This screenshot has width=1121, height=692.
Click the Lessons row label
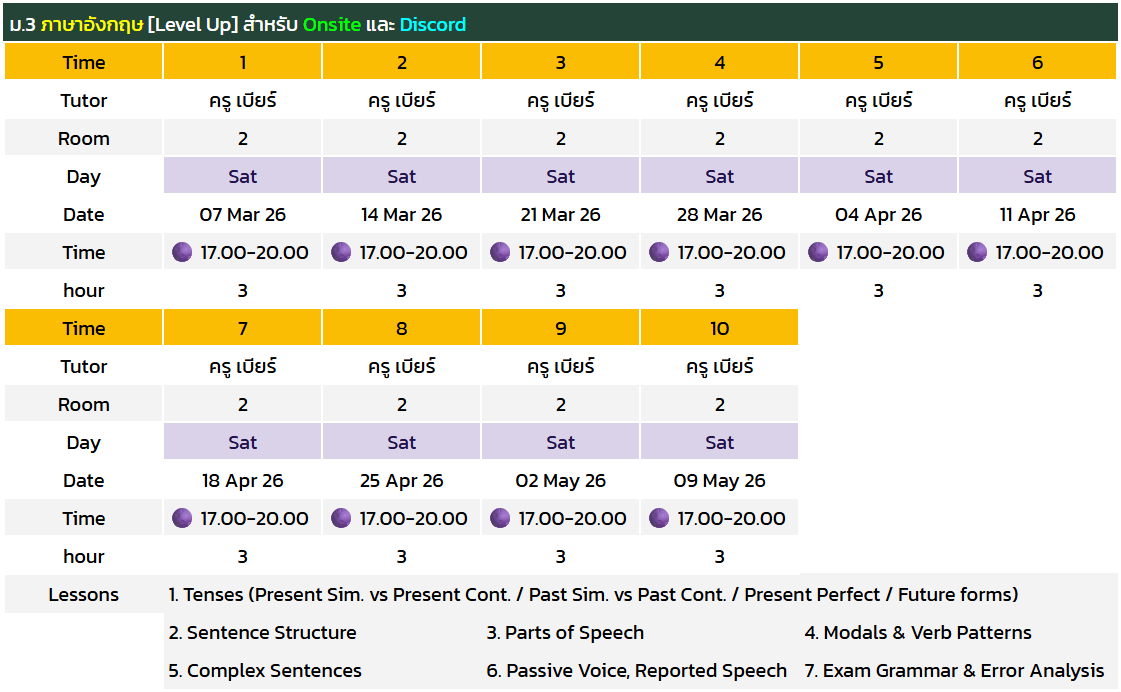[x=83, y=594]
